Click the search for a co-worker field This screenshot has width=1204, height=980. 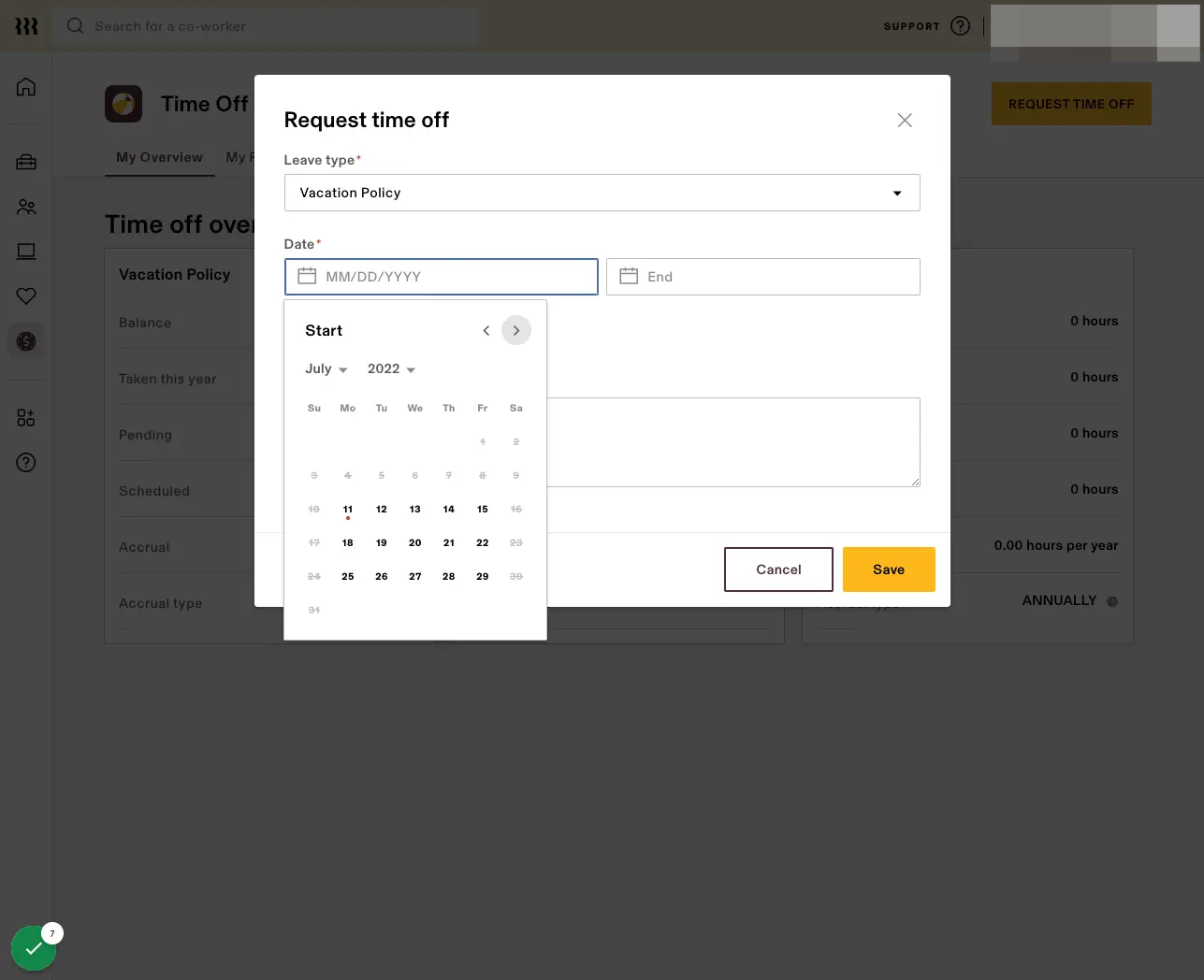coord(267,26)
